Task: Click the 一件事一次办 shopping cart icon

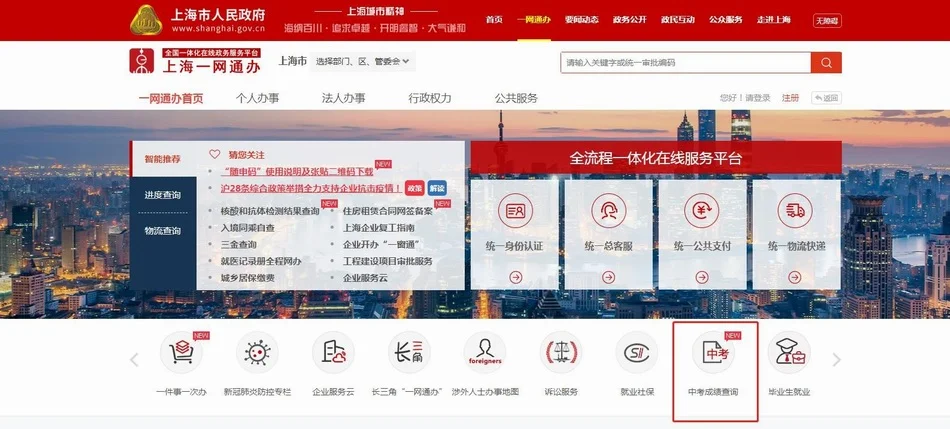Action: [x=181, y=354]
